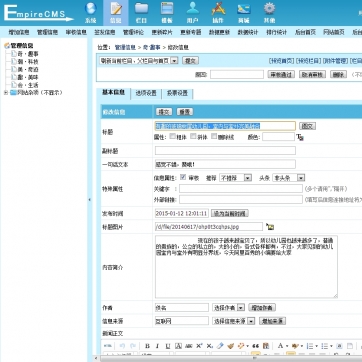Apply Underline in the editor toolbar
The width and height of the screenshot is (362, 362).
168,346
